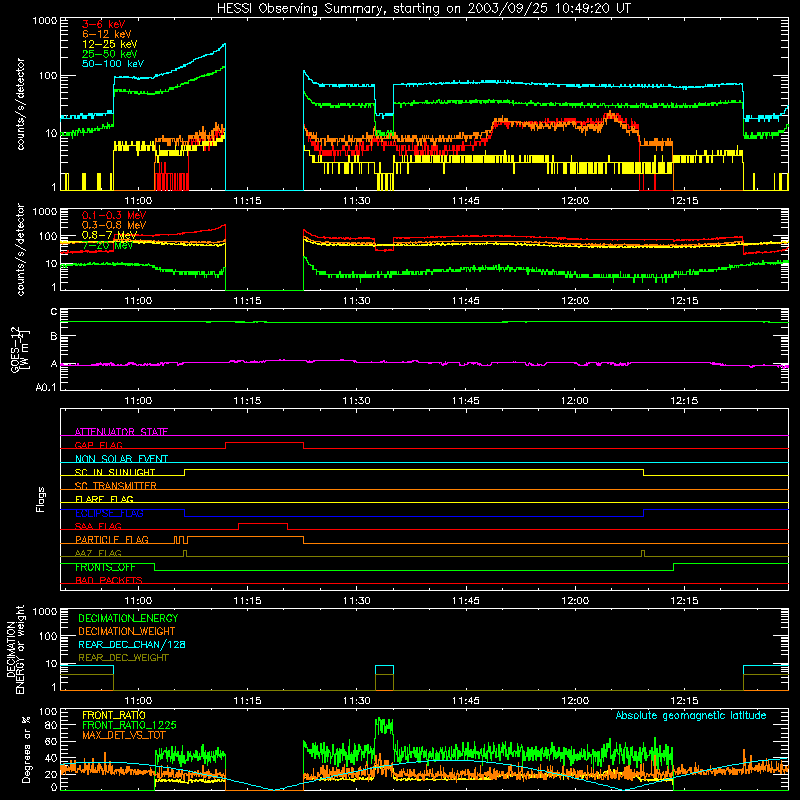Select the SC_IN_SUNLIGHT flag label
800x800 pixels.
(115, 472)
